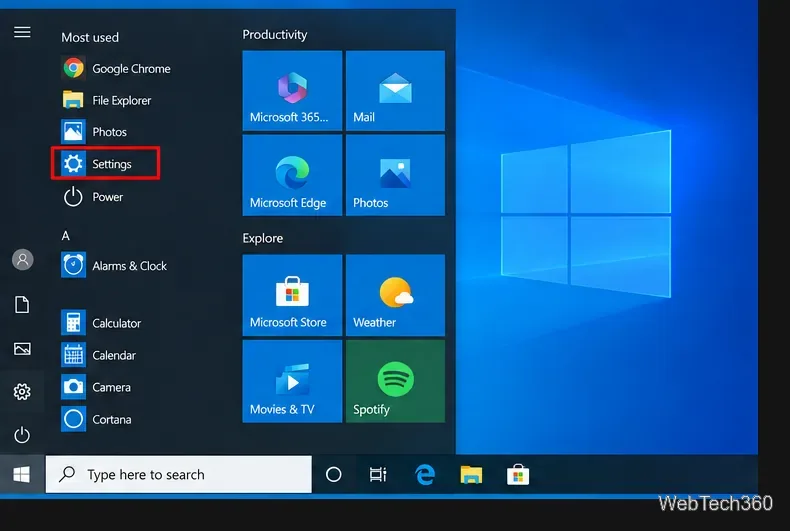Select Power in the Most used list
This screenshot has width=790, height=531.
tap(93, 197)
